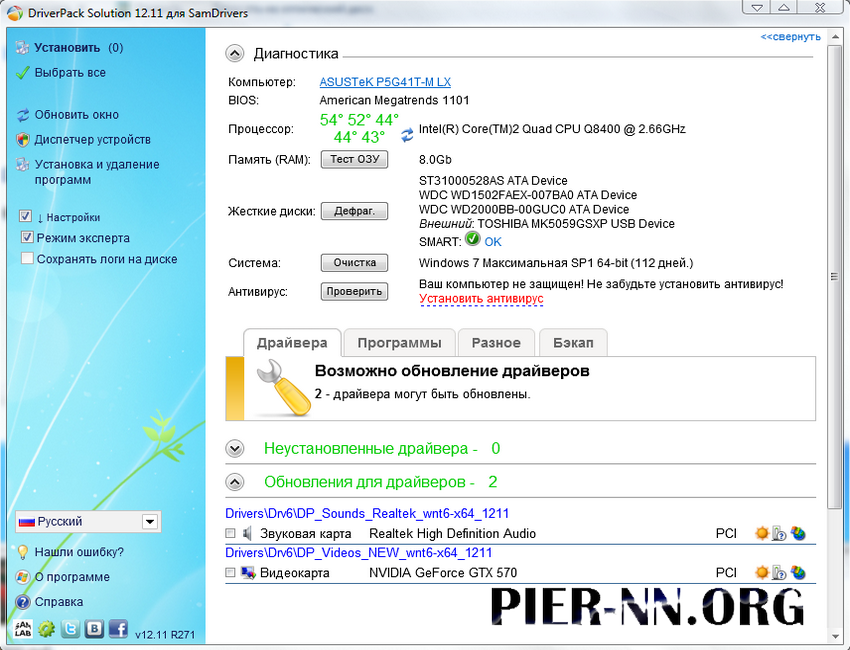The height and width of the screenshot is (650, 850).
Task: Click Нашли ошибку? in sidebar
Action: coord(79,552)
